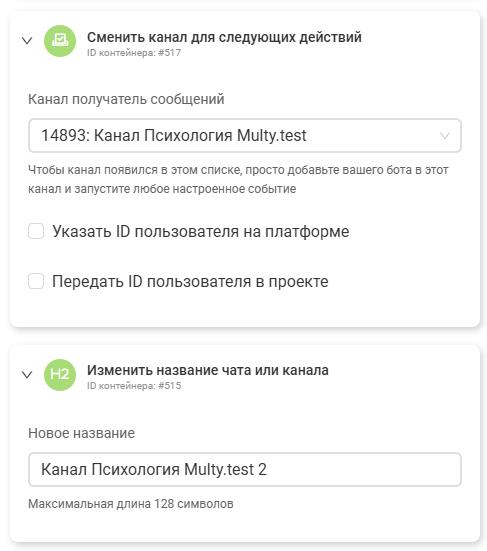This screenshot has height=551, width=487.
Task: Collapse the 'Сменить канал для следующих действий' block via its chevron
Action: coord(27,41)
